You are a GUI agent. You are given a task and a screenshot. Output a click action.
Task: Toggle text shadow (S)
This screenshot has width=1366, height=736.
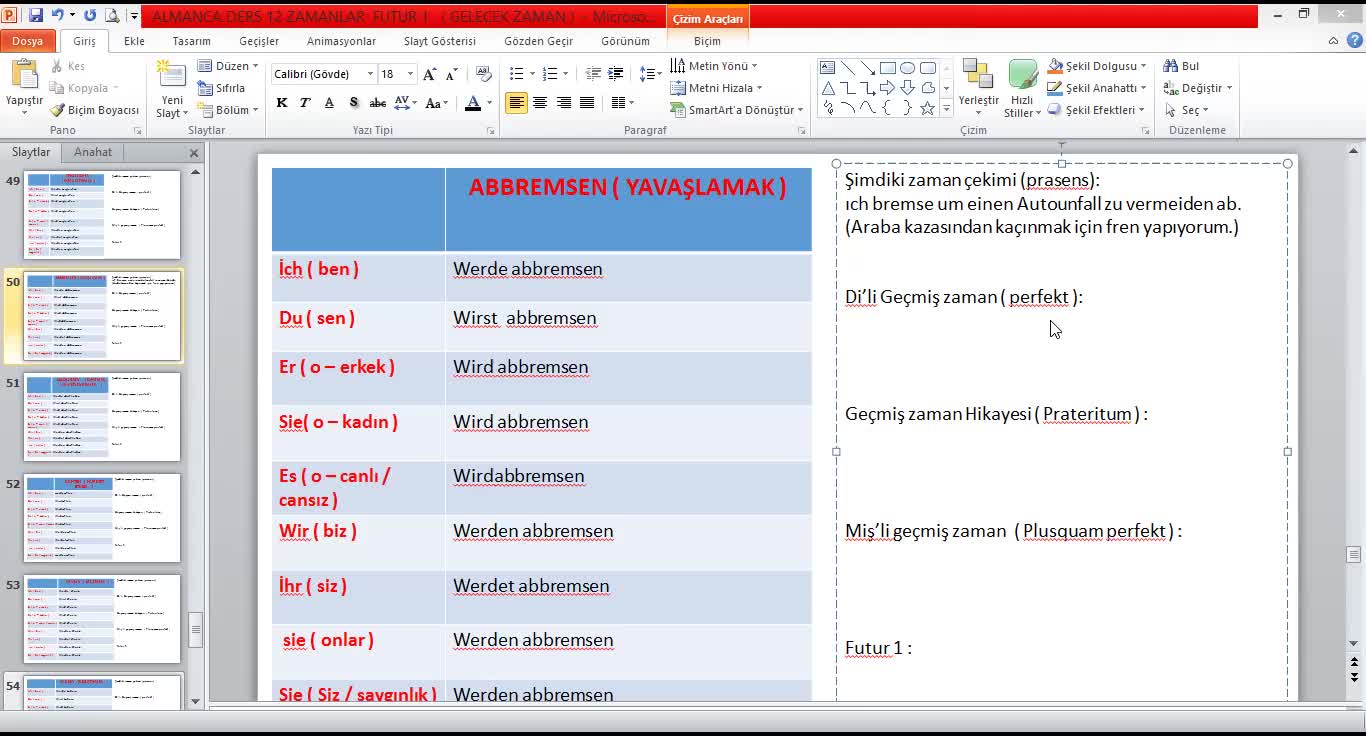tap(353, 103)
